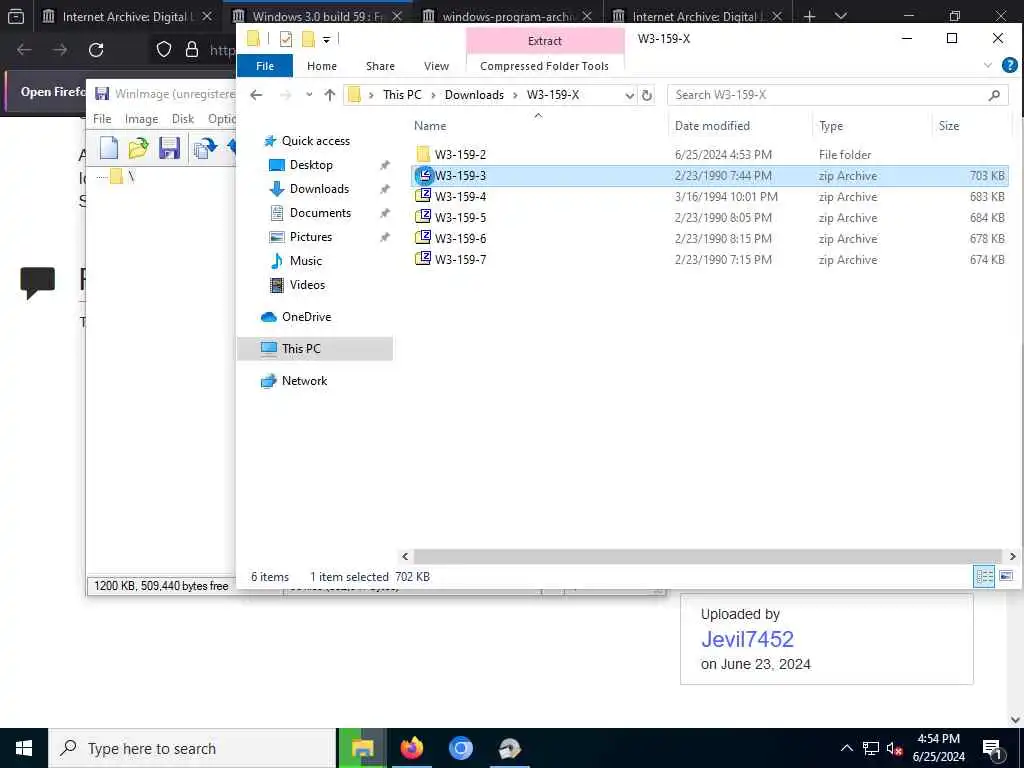This screenshot has height=768, width=1024.
Task: Expand the address bar history dropdown
Action: click(x=629, y=95)
